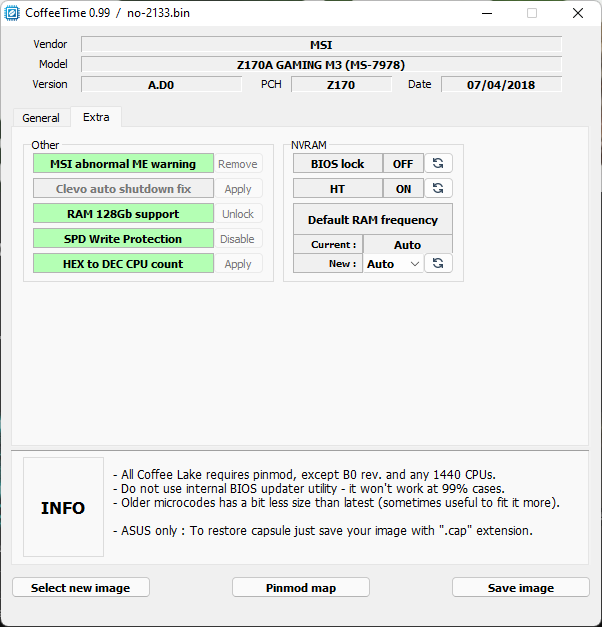Viewport: 602px width, 627px height.
Task: Close the CoffeeTime window
Action: (x=578, y=13)
